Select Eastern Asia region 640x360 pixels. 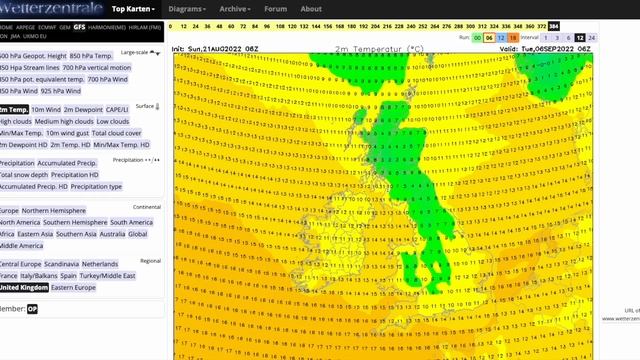(35, 234)
